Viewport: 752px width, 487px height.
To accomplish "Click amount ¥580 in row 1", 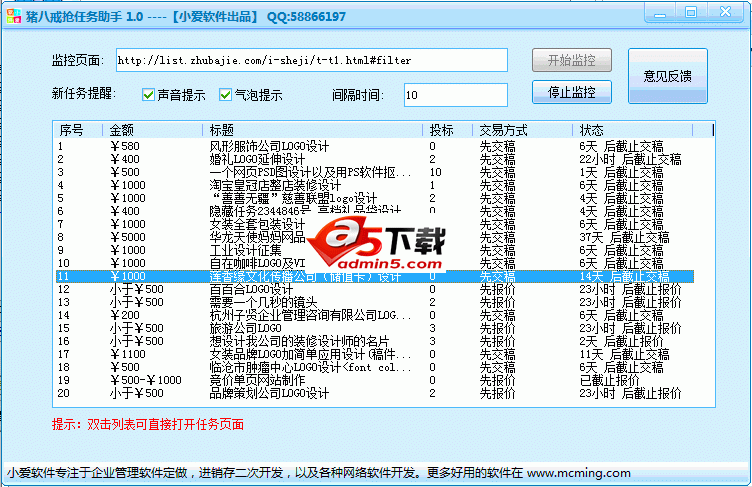I will click(x=125, y=146).
